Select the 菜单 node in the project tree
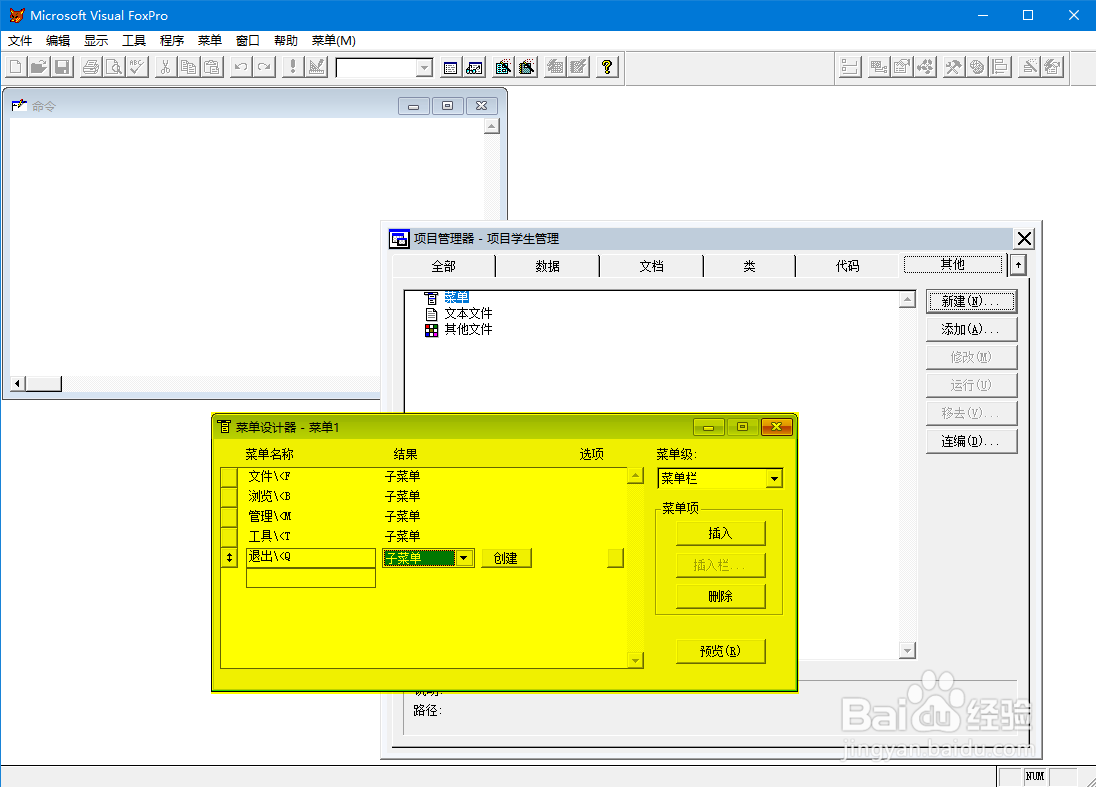The height and width of the screenshot is (787, 1096). point(456,297)
